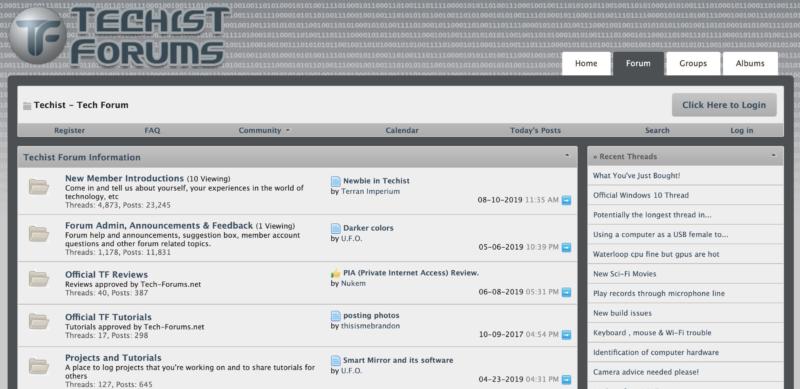Image resolution: width=800 pixels, height=389 pixels.
Task: Switch to the Groups tab
Action: [x=693, y=63]
